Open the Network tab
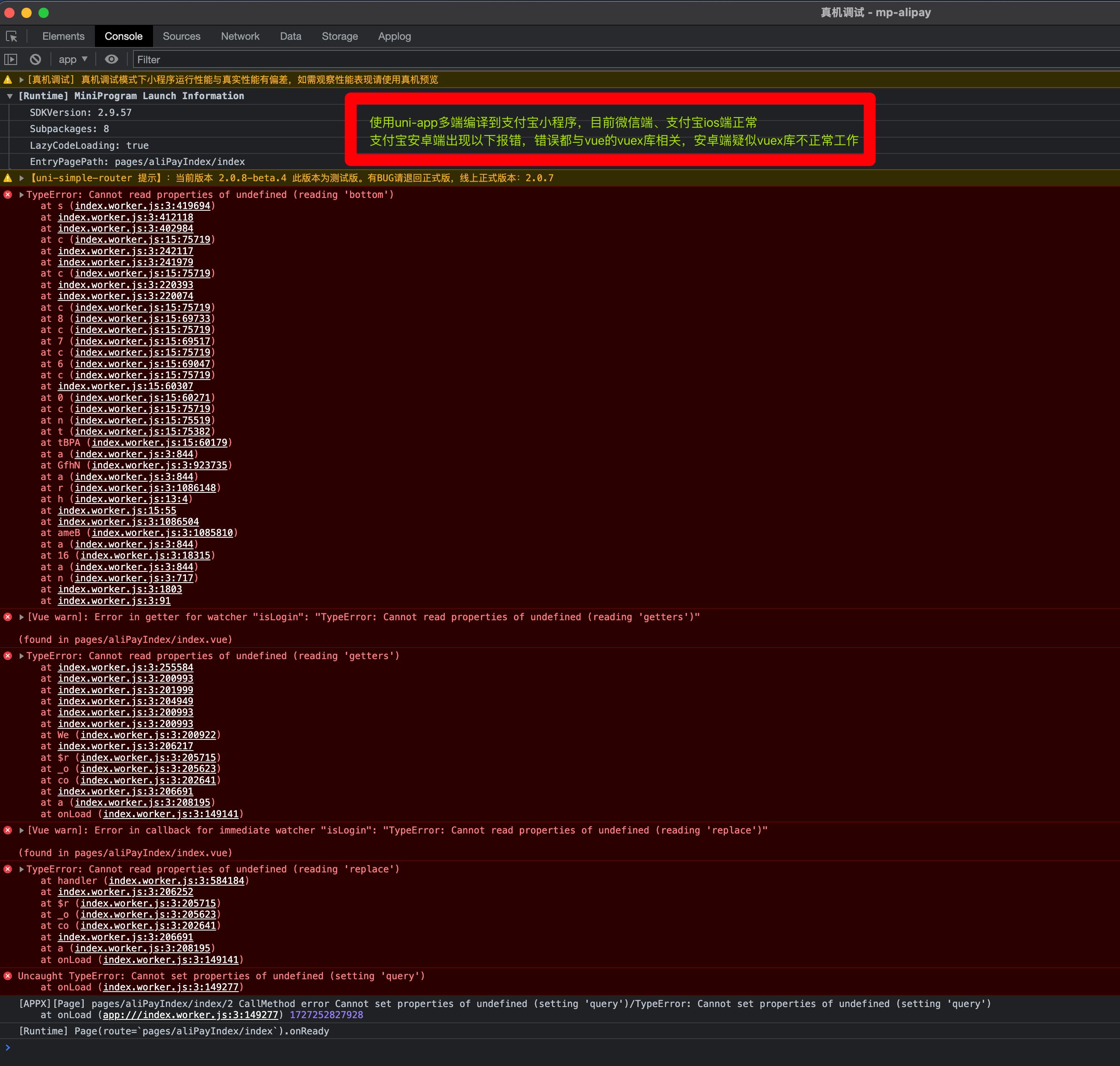This screenshot has width=1120, height=1066. point(240,36)
